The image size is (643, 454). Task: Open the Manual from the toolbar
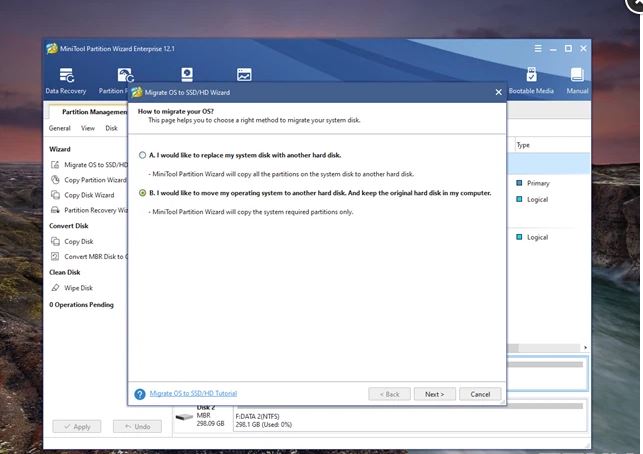click(577, 81)
